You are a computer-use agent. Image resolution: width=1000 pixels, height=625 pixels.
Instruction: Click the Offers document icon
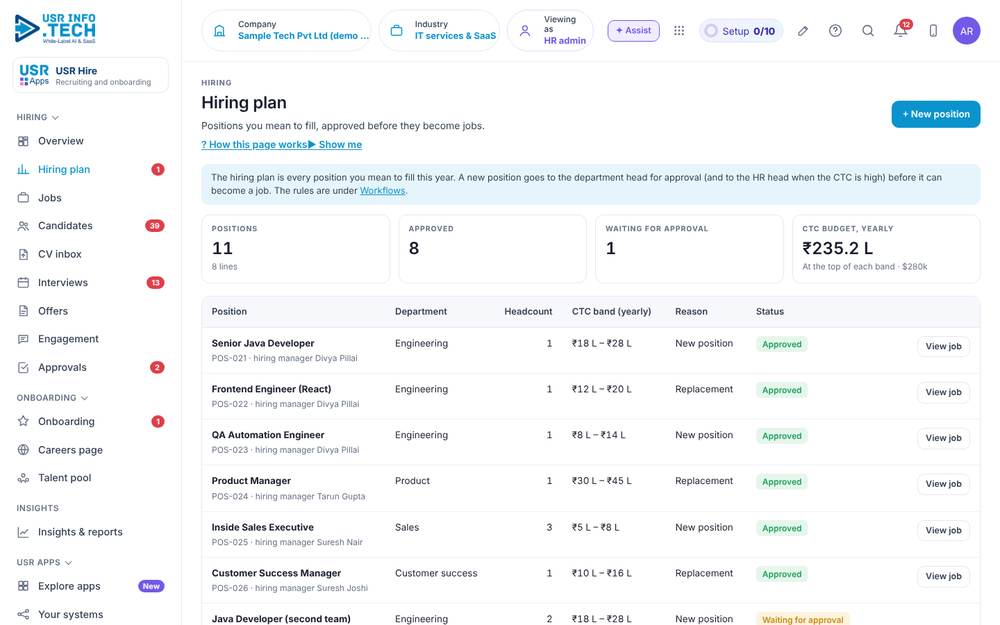click(23, 311)
